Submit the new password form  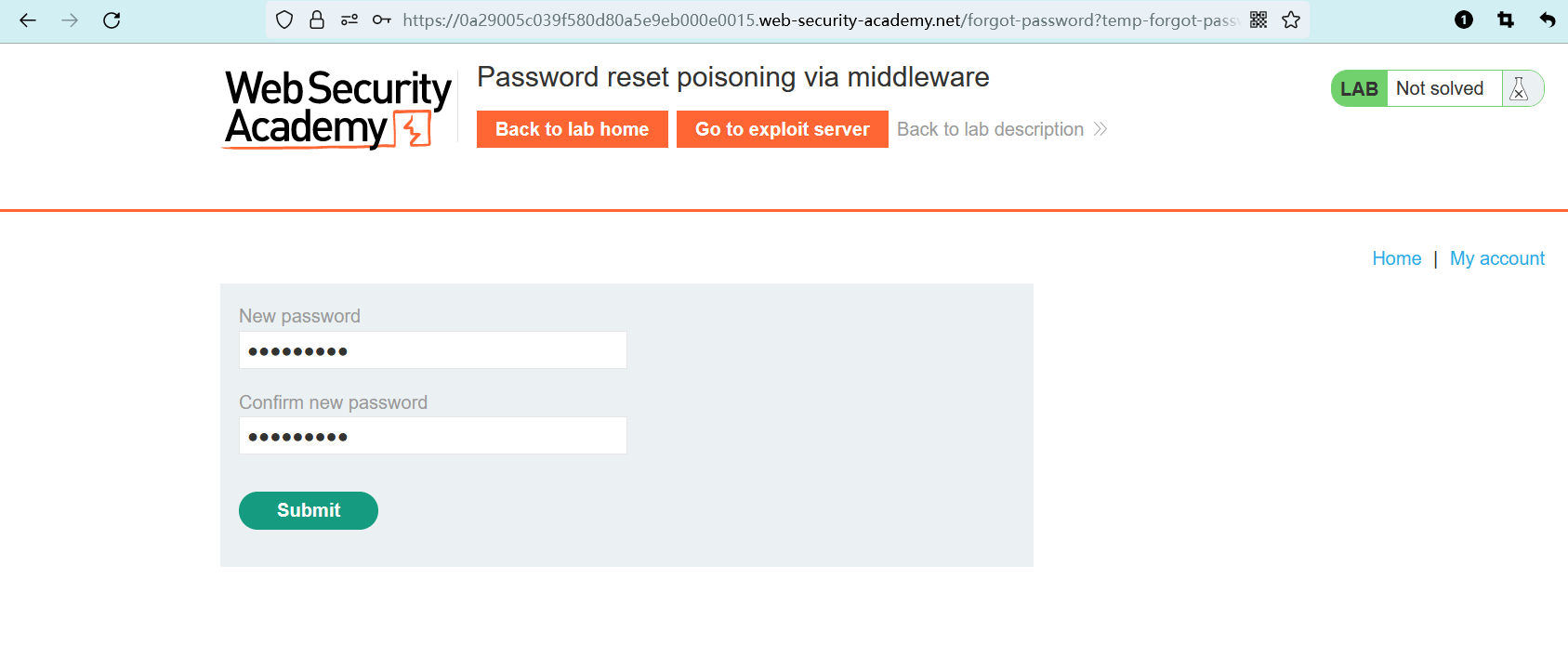pos(309,510)
